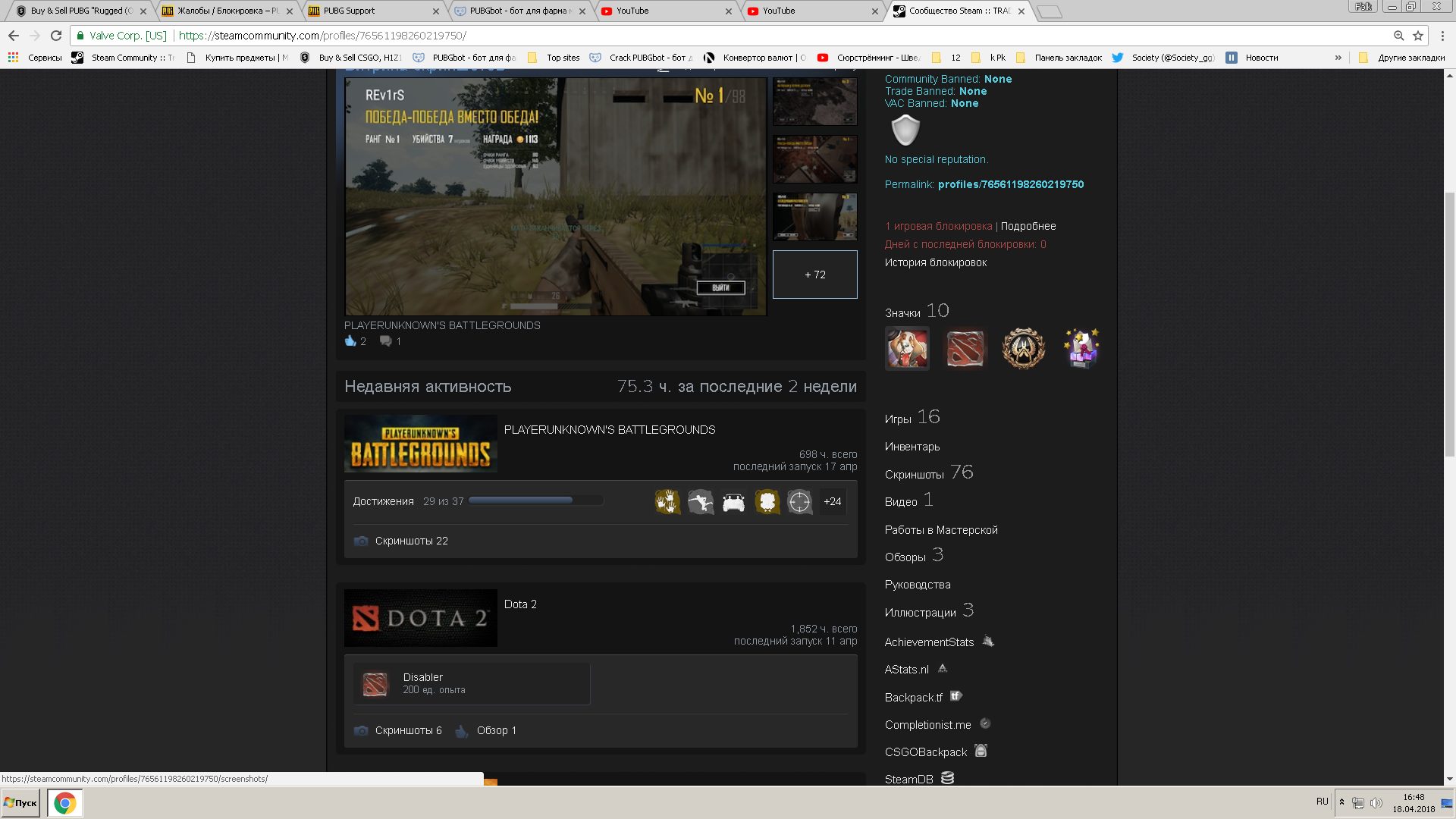Open the AchievementStats link
1456x819 pixels.
pyautogui.click(x=939, y=642)
